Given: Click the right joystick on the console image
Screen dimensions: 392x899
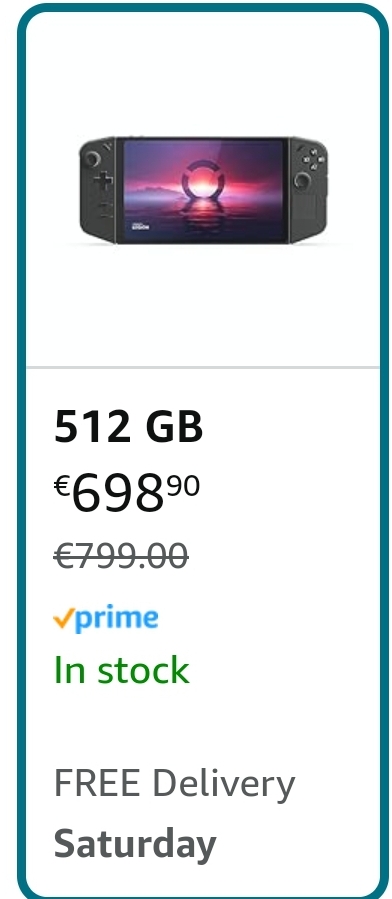Looking at the screenshot, I should tap(302, 180).
